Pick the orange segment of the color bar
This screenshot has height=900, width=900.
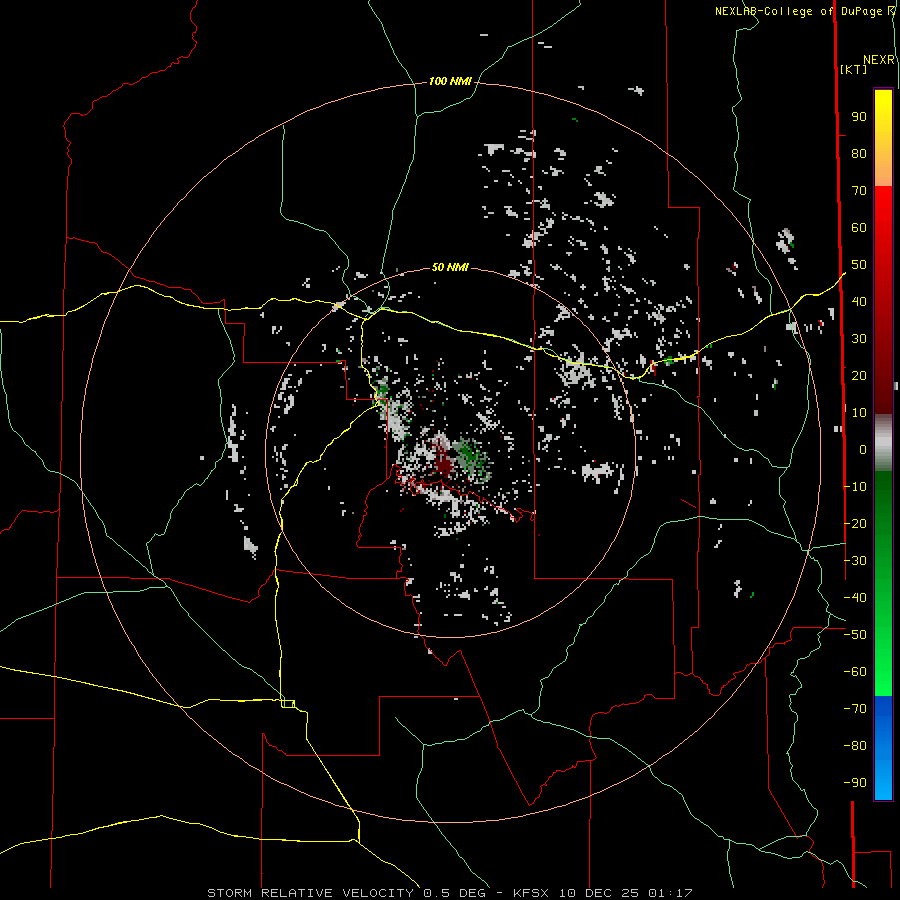[x=883, y=170]
